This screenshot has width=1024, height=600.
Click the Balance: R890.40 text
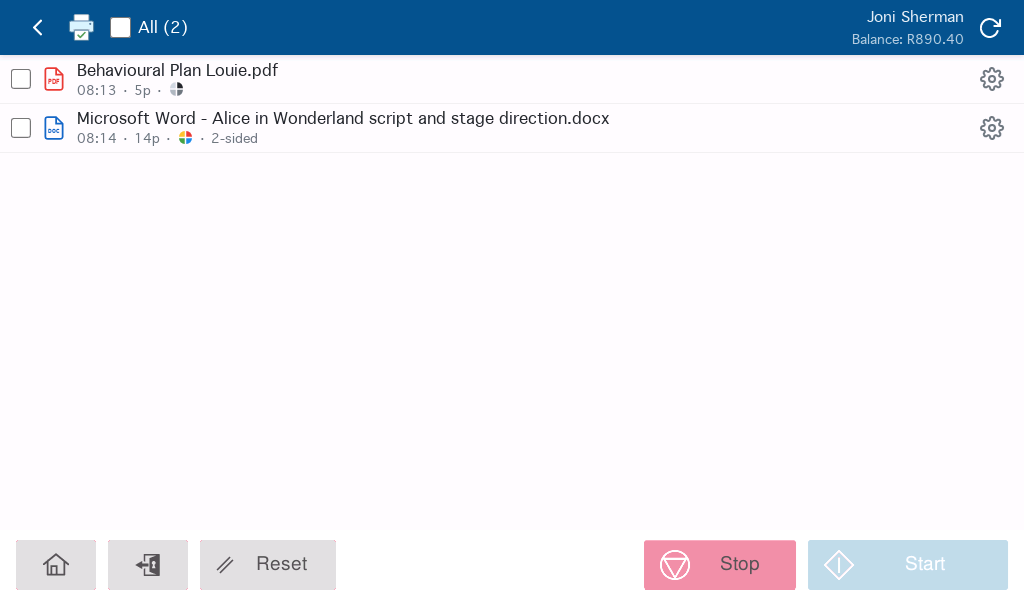tap(907, 39)
